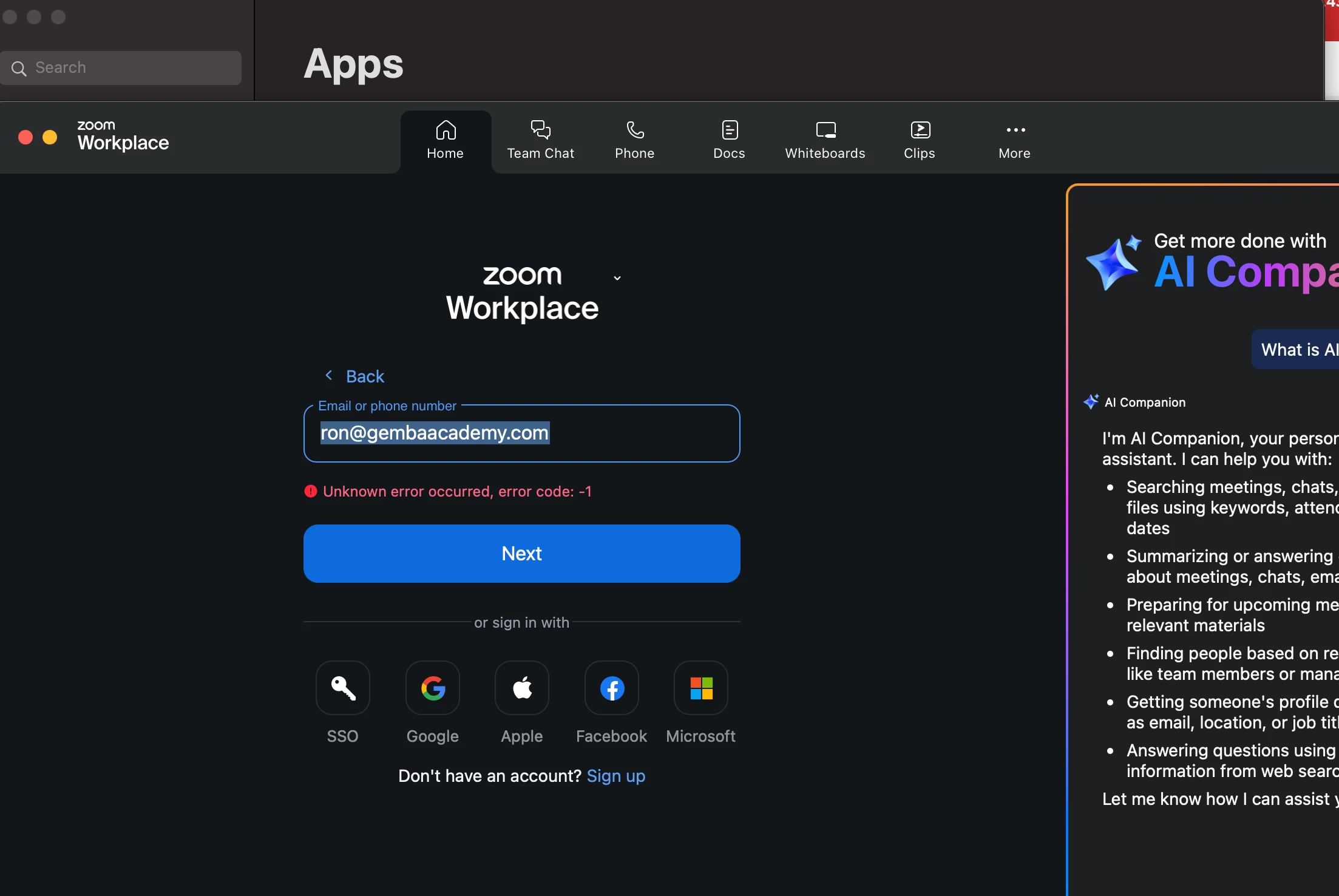
Task: Switch to the Clips tab
Action: pyautogui.click(x=919, y=140)
